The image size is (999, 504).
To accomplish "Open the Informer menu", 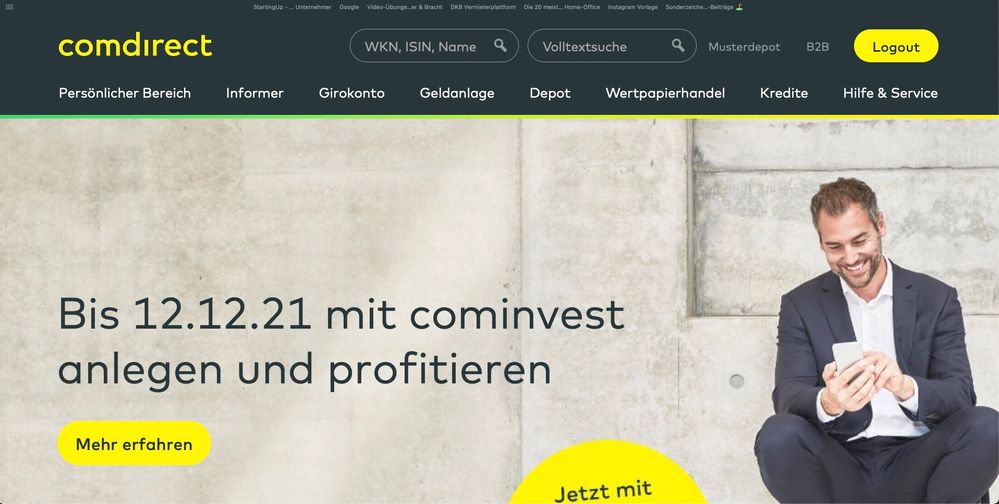I will pyautogui.click(x=255, y=93).
